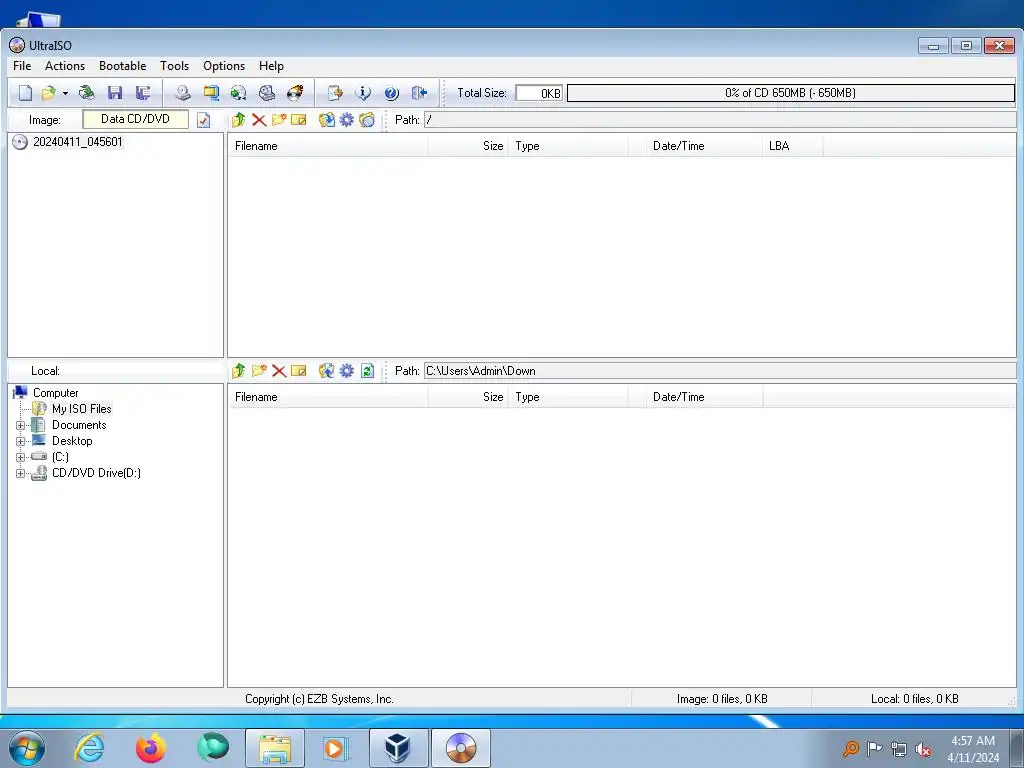
Task: Click the gear icon in the Local toolbar
Action: click(x=347, y=371)
